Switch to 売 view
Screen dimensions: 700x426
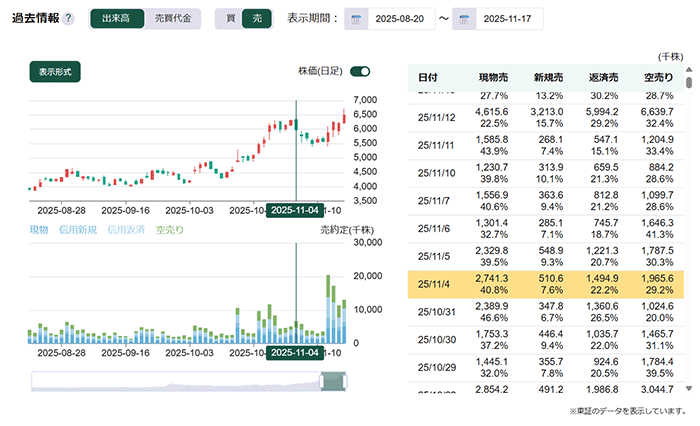click(257, 18)
